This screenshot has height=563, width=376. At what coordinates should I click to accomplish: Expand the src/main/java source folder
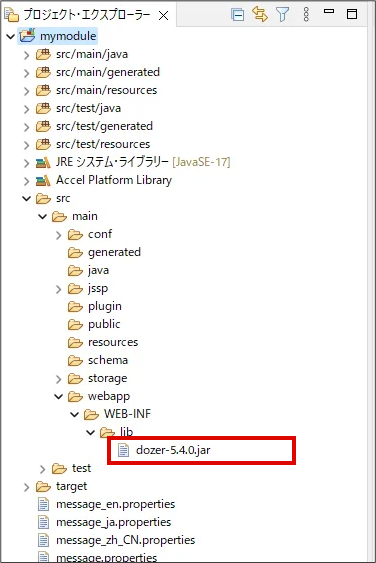click(x=27, y=55)
